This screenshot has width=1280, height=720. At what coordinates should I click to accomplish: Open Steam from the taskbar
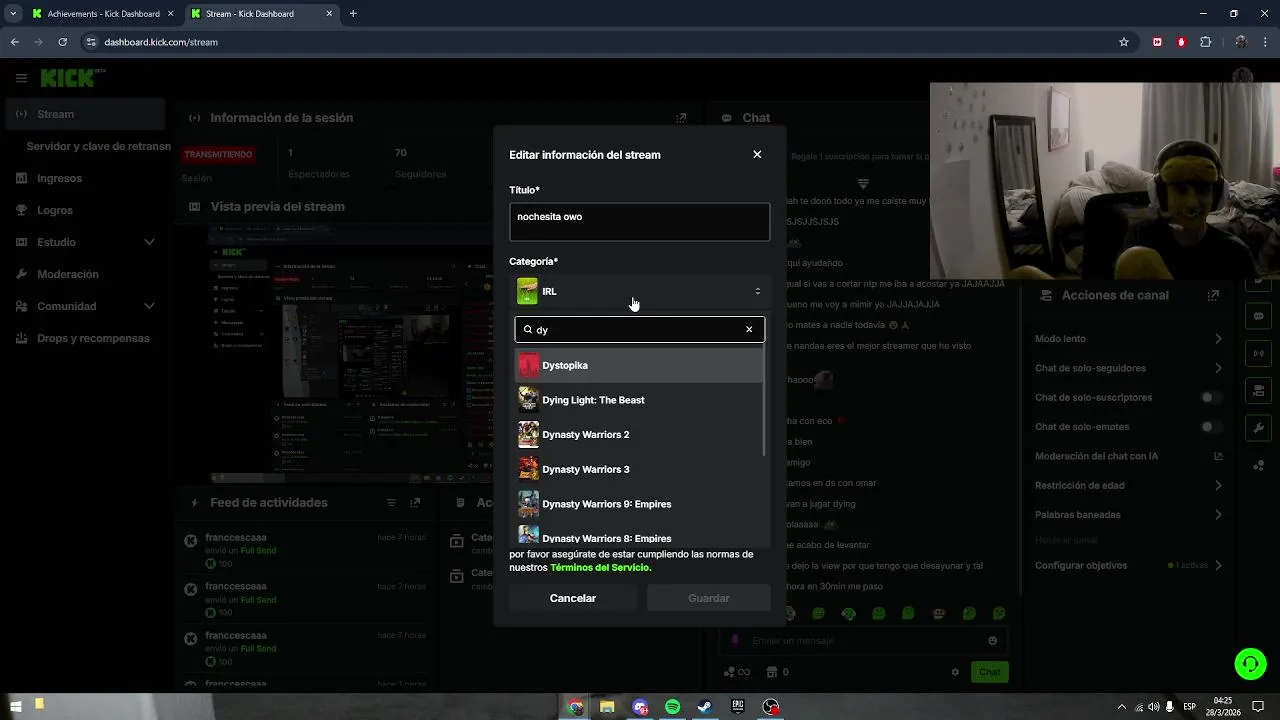(705, 707)
